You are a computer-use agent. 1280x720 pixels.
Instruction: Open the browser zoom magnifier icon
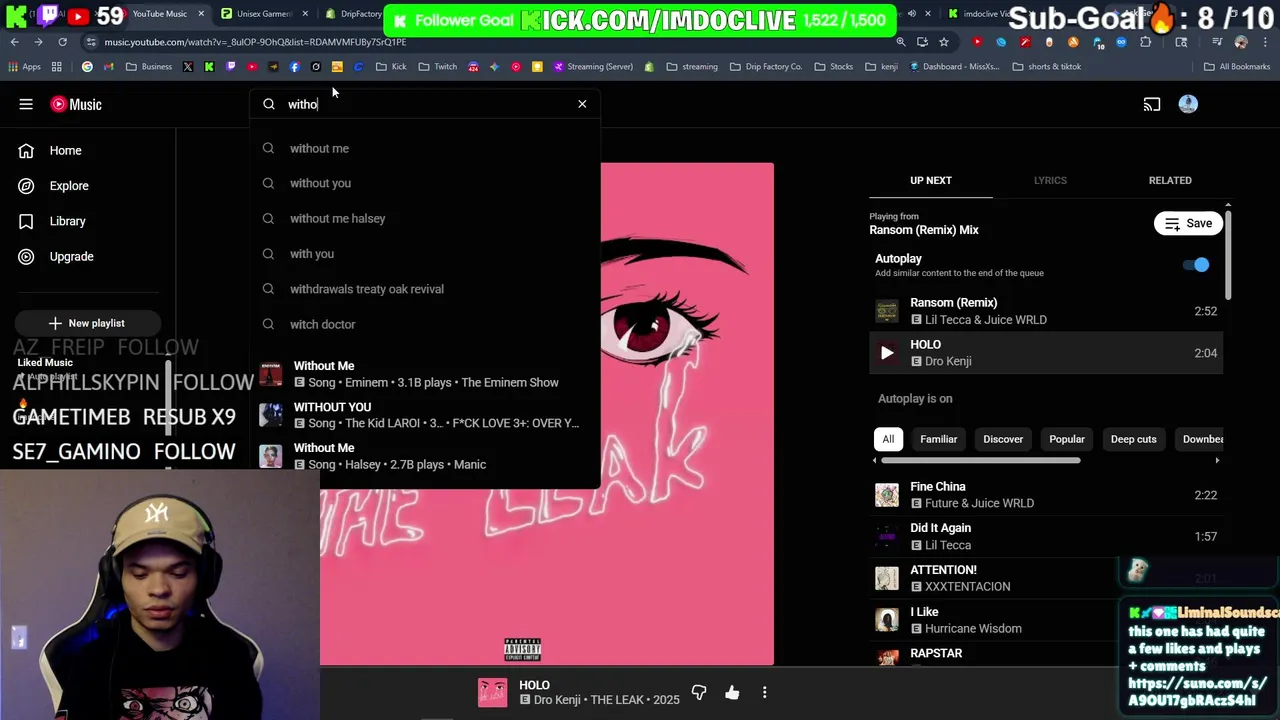pos(901,42)
